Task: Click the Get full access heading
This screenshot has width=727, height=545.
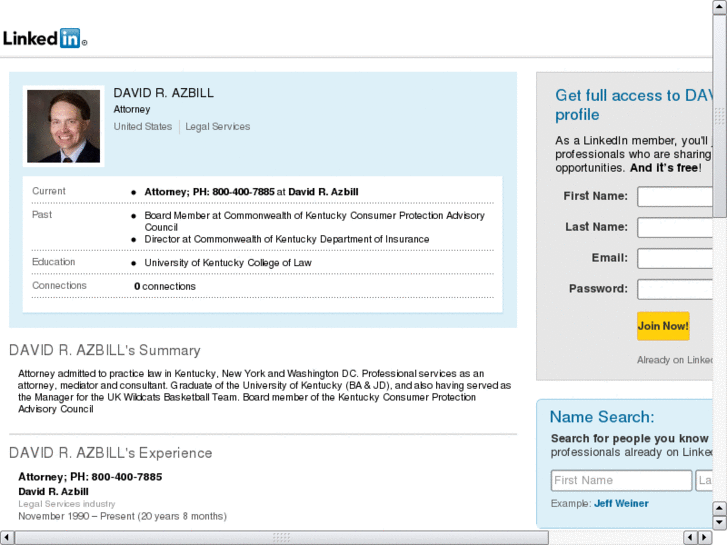Action: coord(634,105)
